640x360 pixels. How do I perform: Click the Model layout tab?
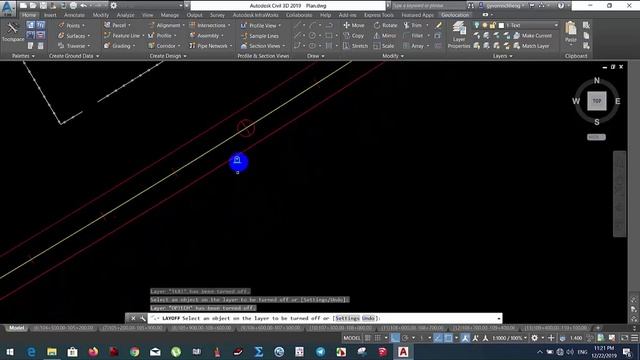coord(17,328)
